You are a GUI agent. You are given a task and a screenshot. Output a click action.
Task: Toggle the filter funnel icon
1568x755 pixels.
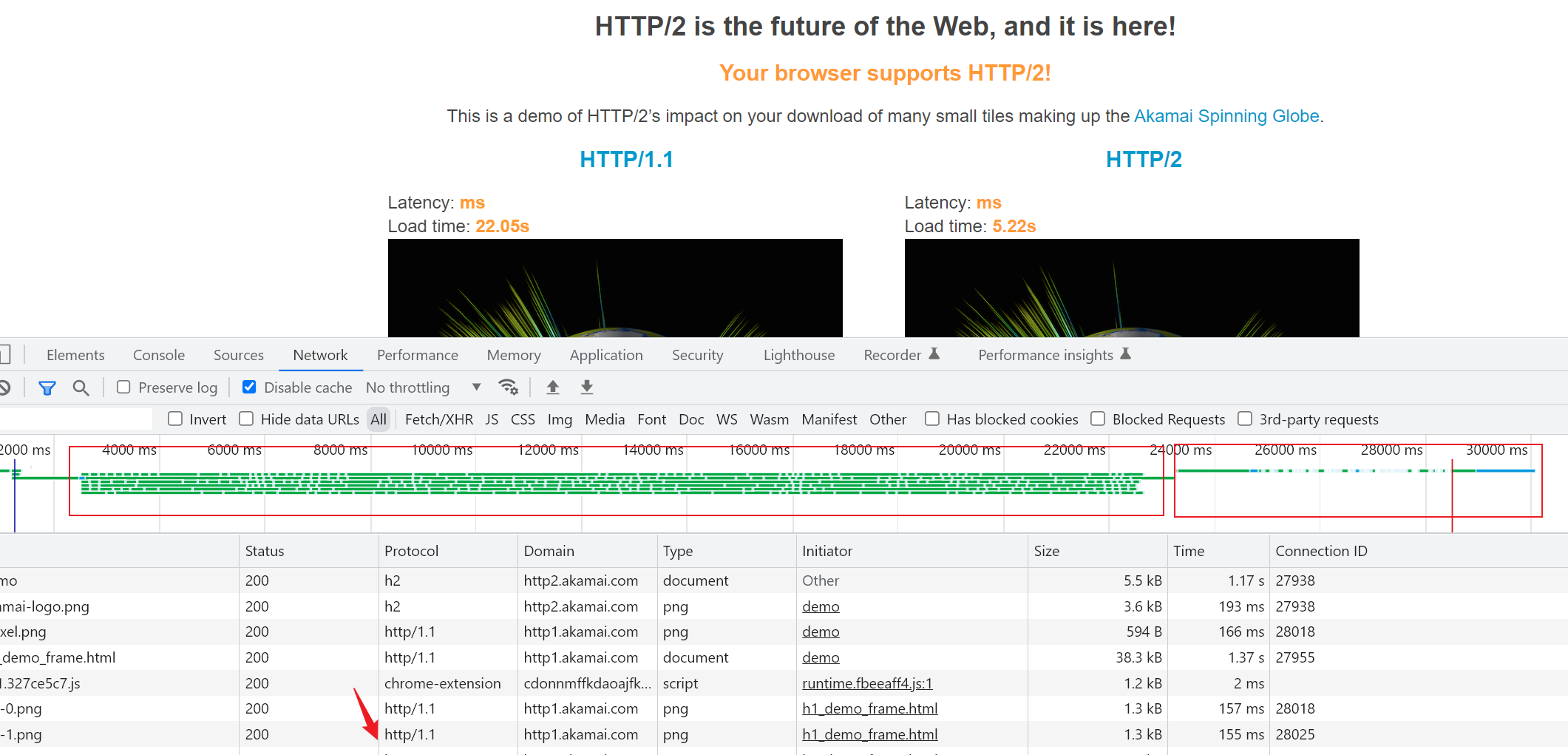pos(47,387)
